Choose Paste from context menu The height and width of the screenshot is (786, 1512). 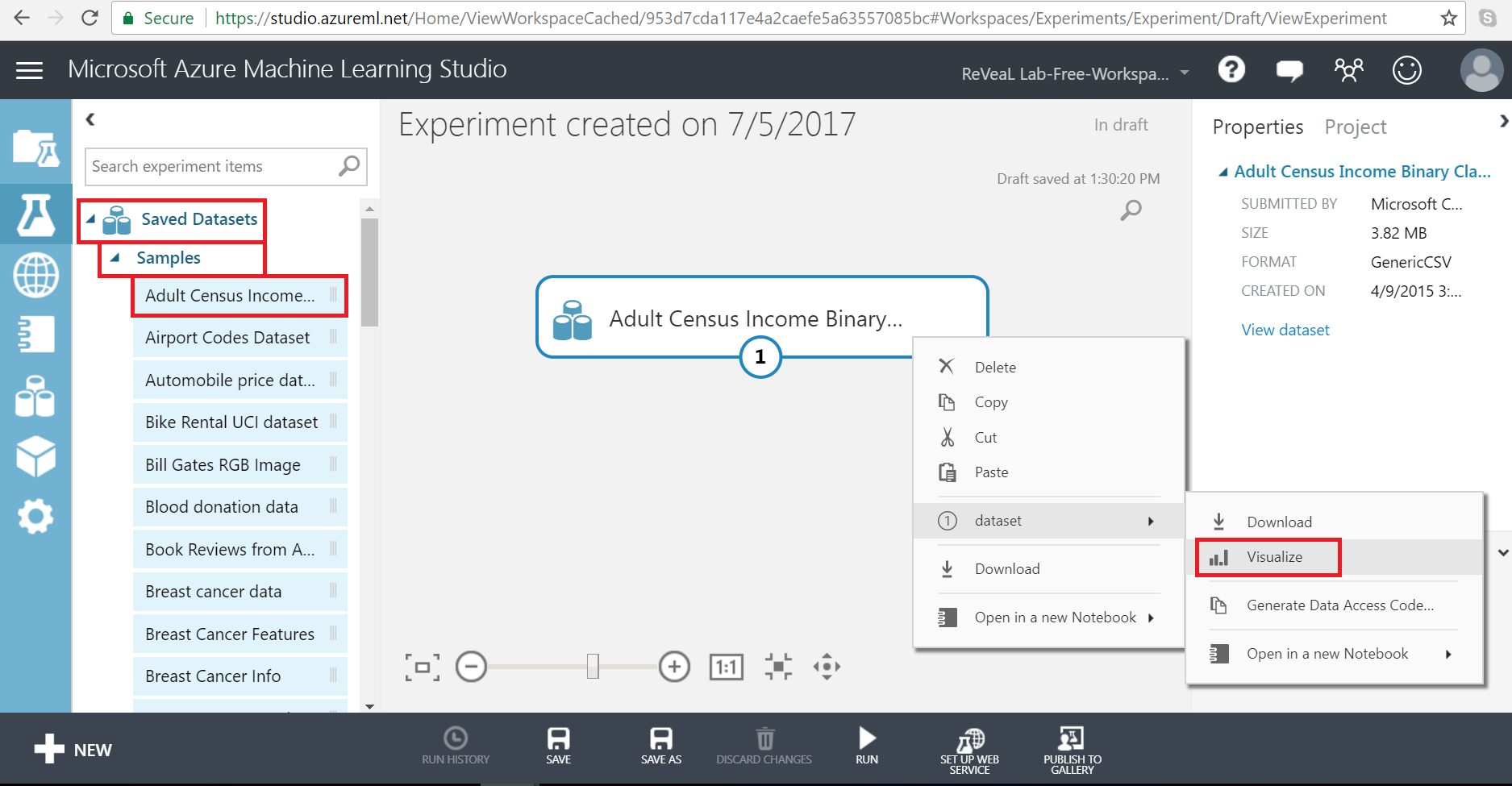coord(1048,472)
